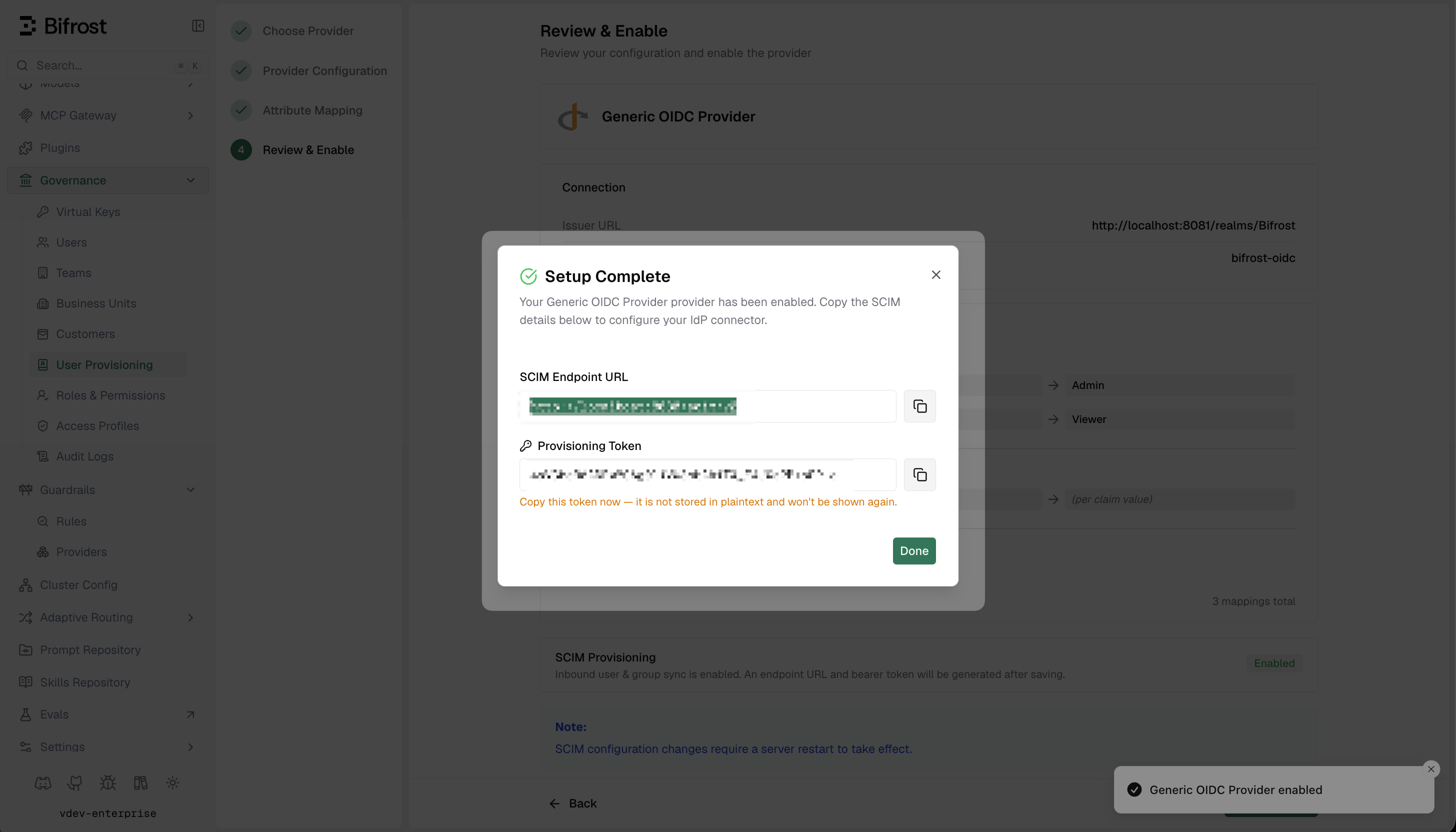The height and width of the screenshot is (832, 1456).
Task: Click the Back button
Action: (x=573, y=803)
